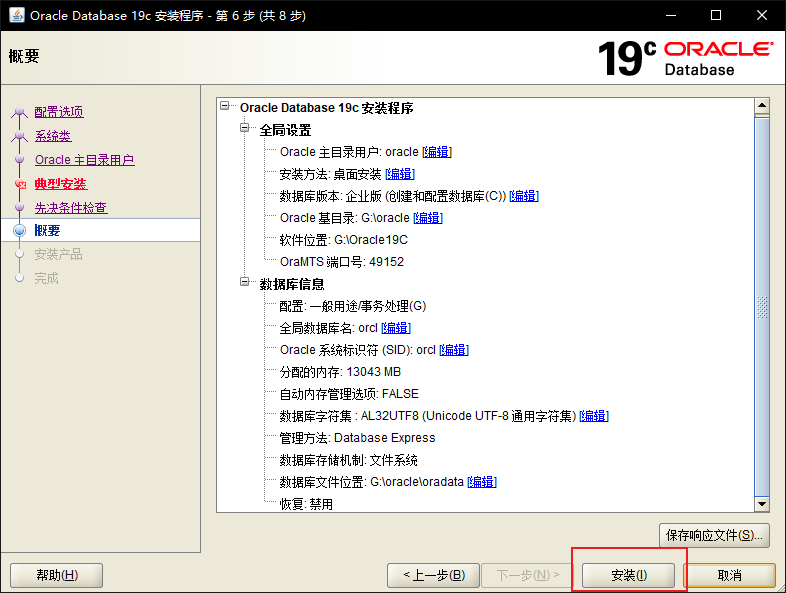Edit the 安装方法 桌面安装 setting
The height and width of the screenshot is (593, 786).
point(400,174)
